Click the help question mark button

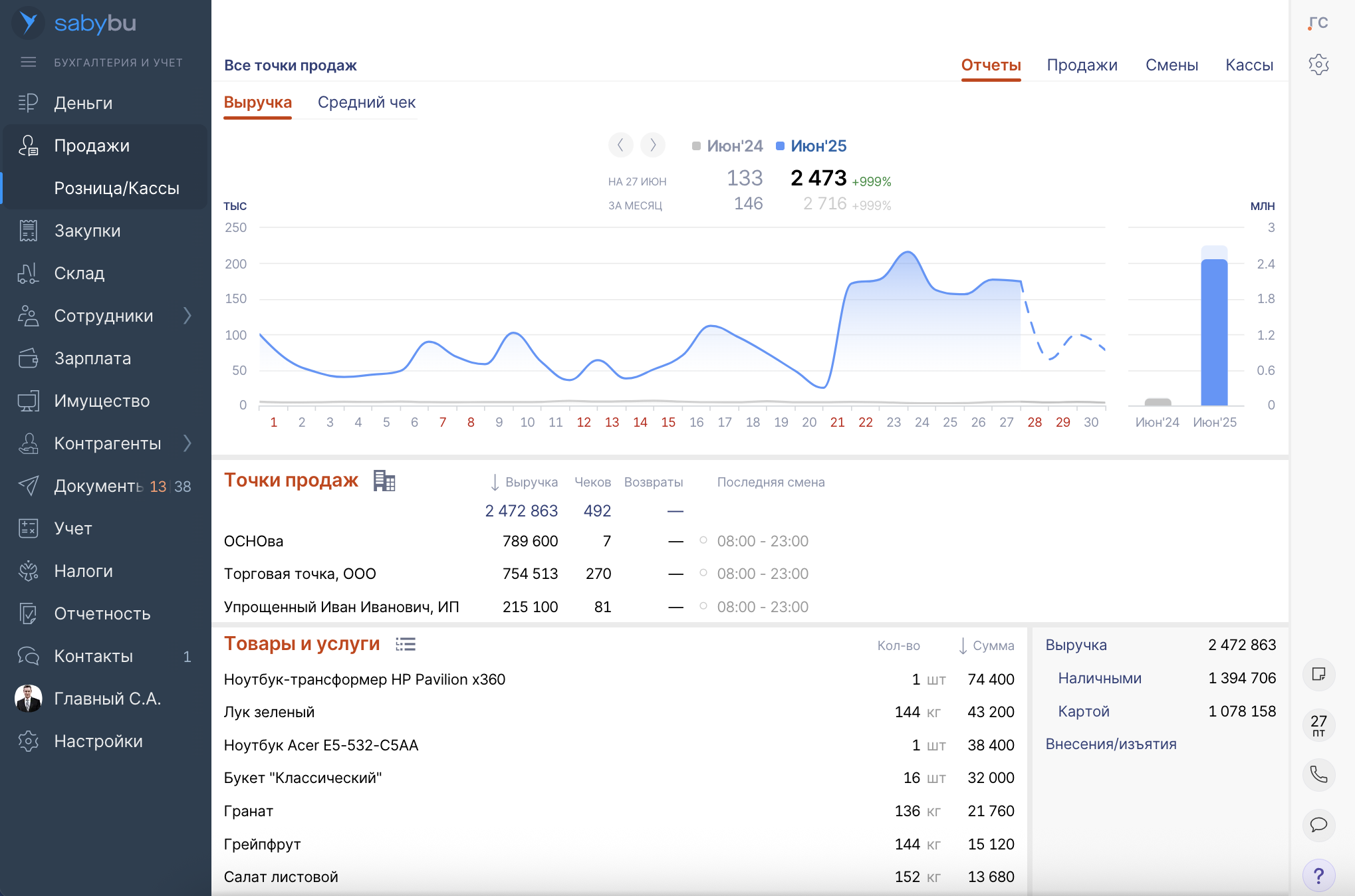[1318, 876]
